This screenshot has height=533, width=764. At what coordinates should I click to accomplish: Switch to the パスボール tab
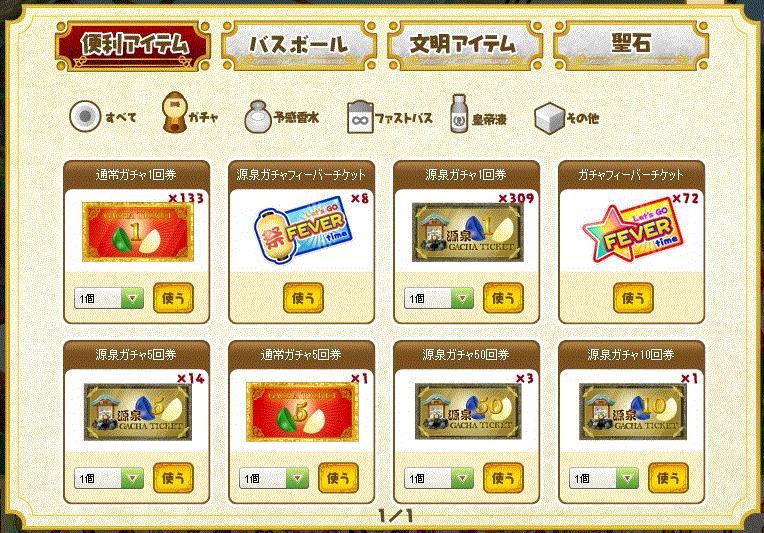(299, 45)
